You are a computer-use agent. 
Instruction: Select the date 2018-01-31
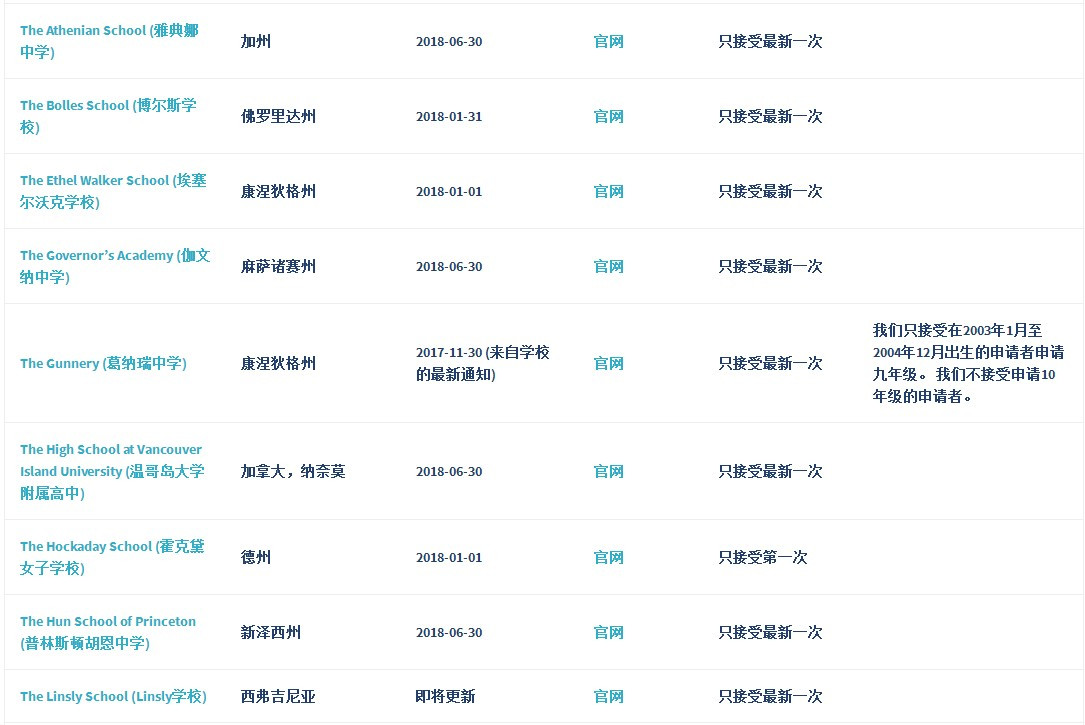tap(449, 116)
